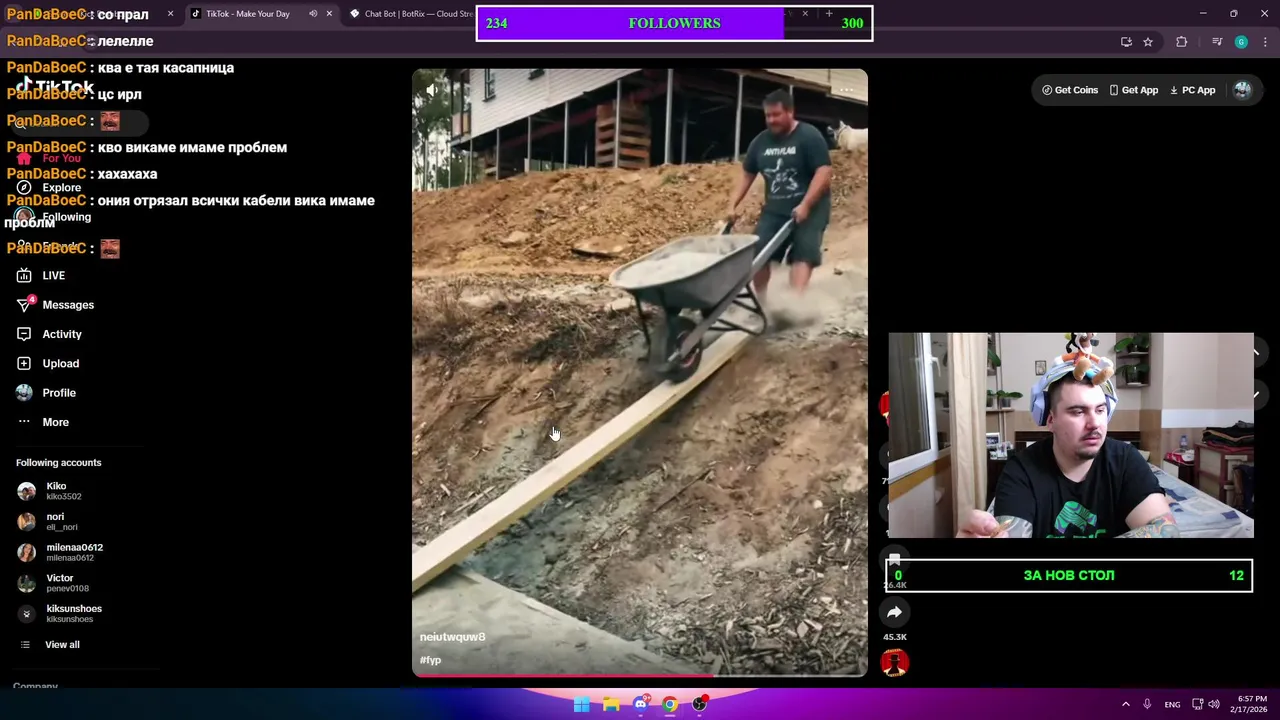Open File Explorer from taskbar
1280x720 pixels.
click(611, 704)
